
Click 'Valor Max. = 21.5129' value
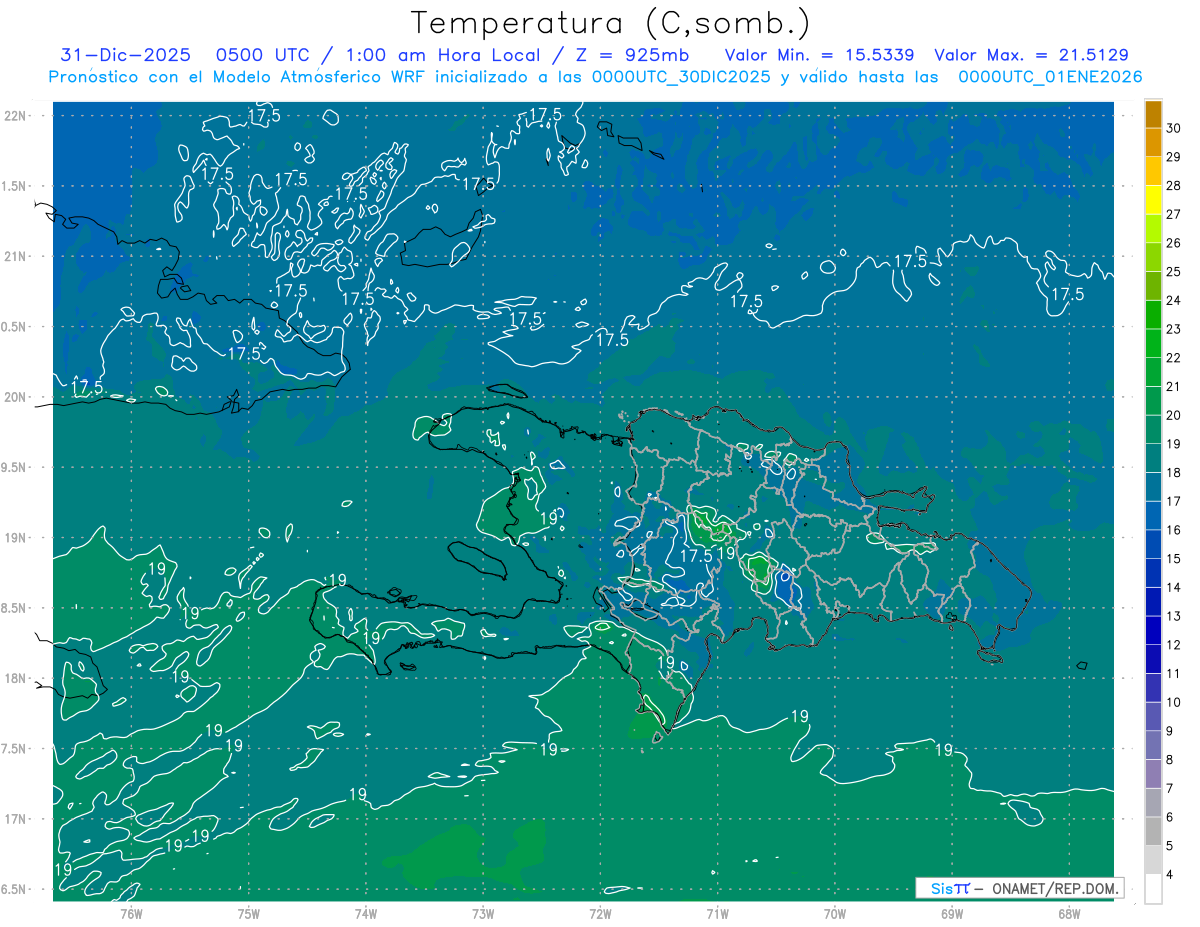coord(1031,56)
